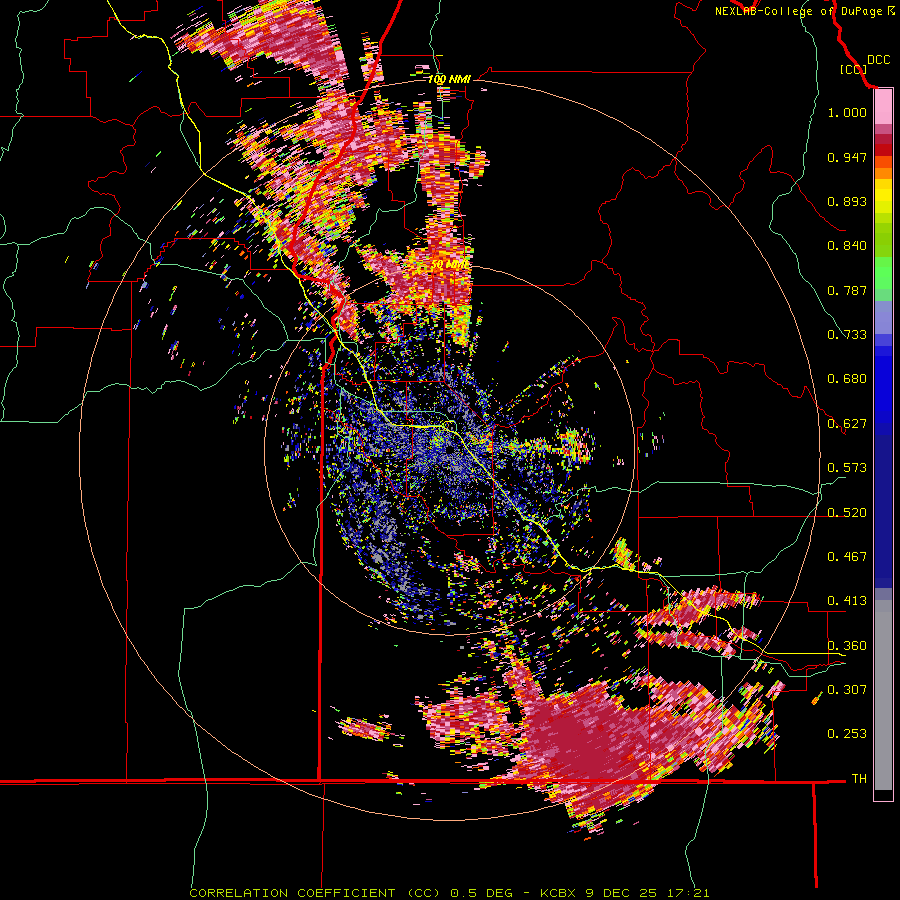Select the 0.787 scale value

[x=847, y=290]
